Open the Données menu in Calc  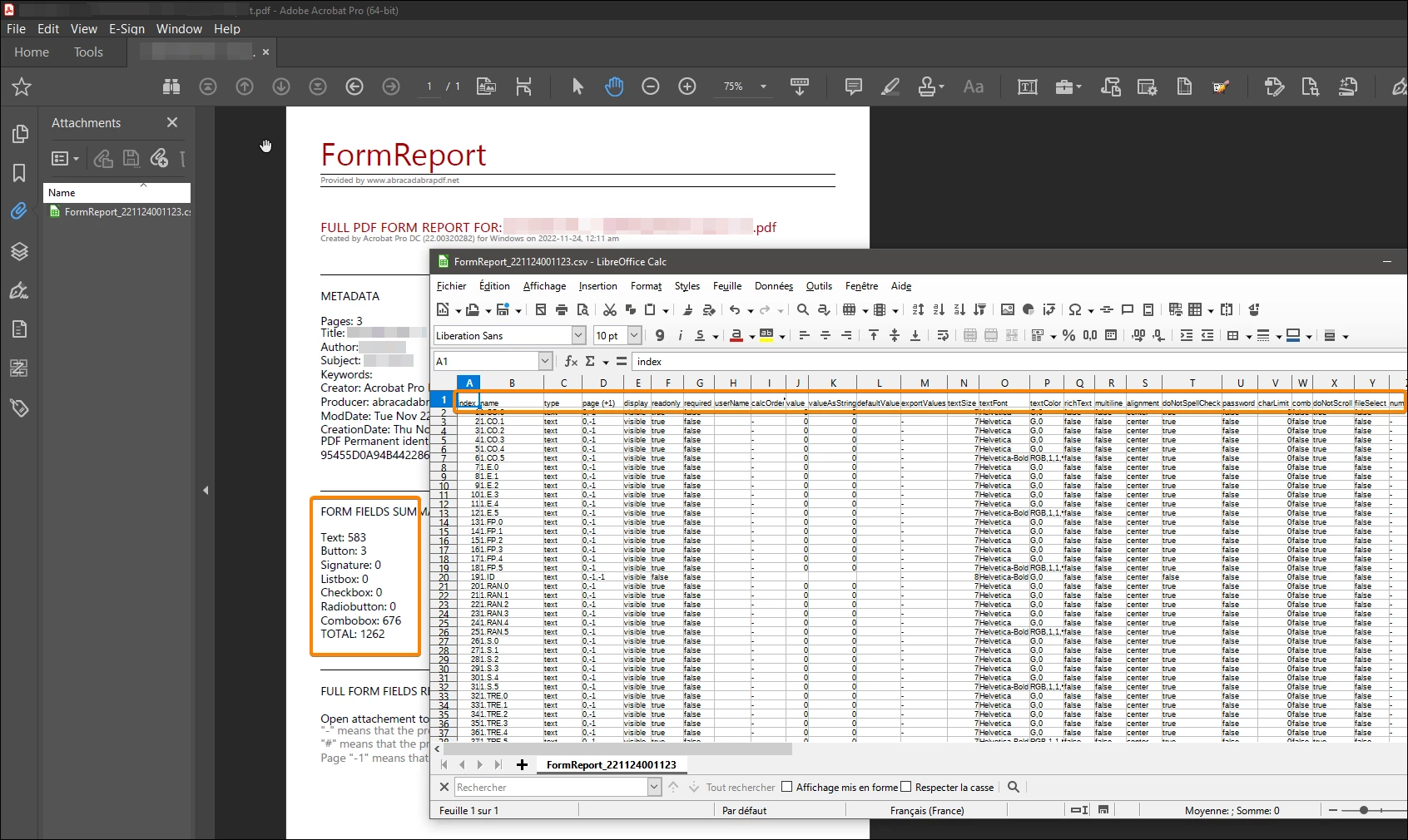pyautogui.click(x=774, y=285)
